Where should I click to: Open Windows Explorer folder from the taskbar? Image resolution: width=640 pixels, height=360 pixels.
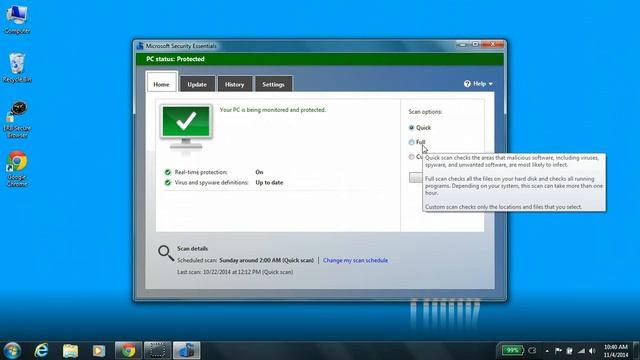(70, 351)
